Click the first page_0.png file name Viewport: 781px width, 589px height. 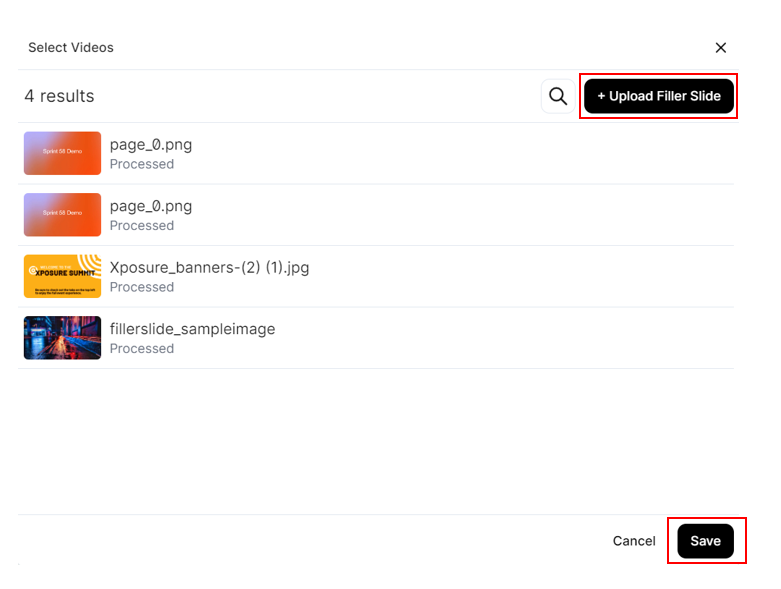[151, 145]
